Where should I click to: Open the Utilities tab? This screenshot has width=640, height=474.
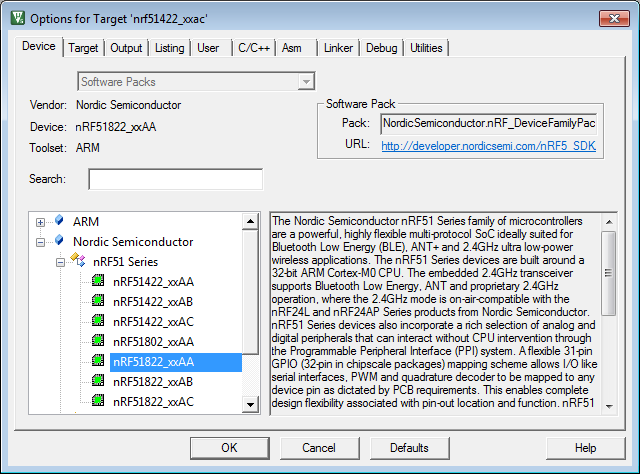pyautogui.click(x=426, y=48)
